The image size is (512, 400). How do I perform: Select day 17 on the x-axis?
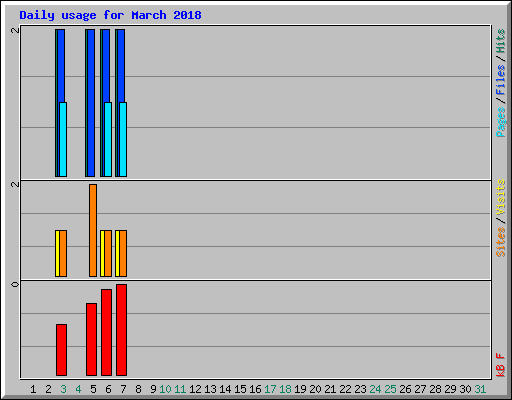270,389
